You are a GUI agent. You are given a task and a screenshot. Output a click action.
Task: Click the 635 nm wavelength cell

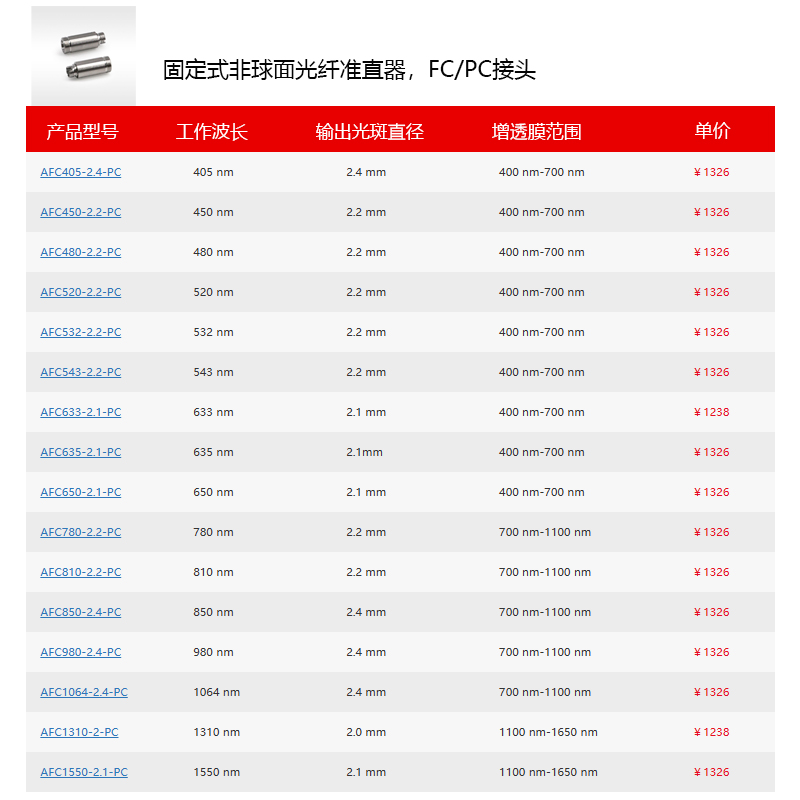point(213,452)
